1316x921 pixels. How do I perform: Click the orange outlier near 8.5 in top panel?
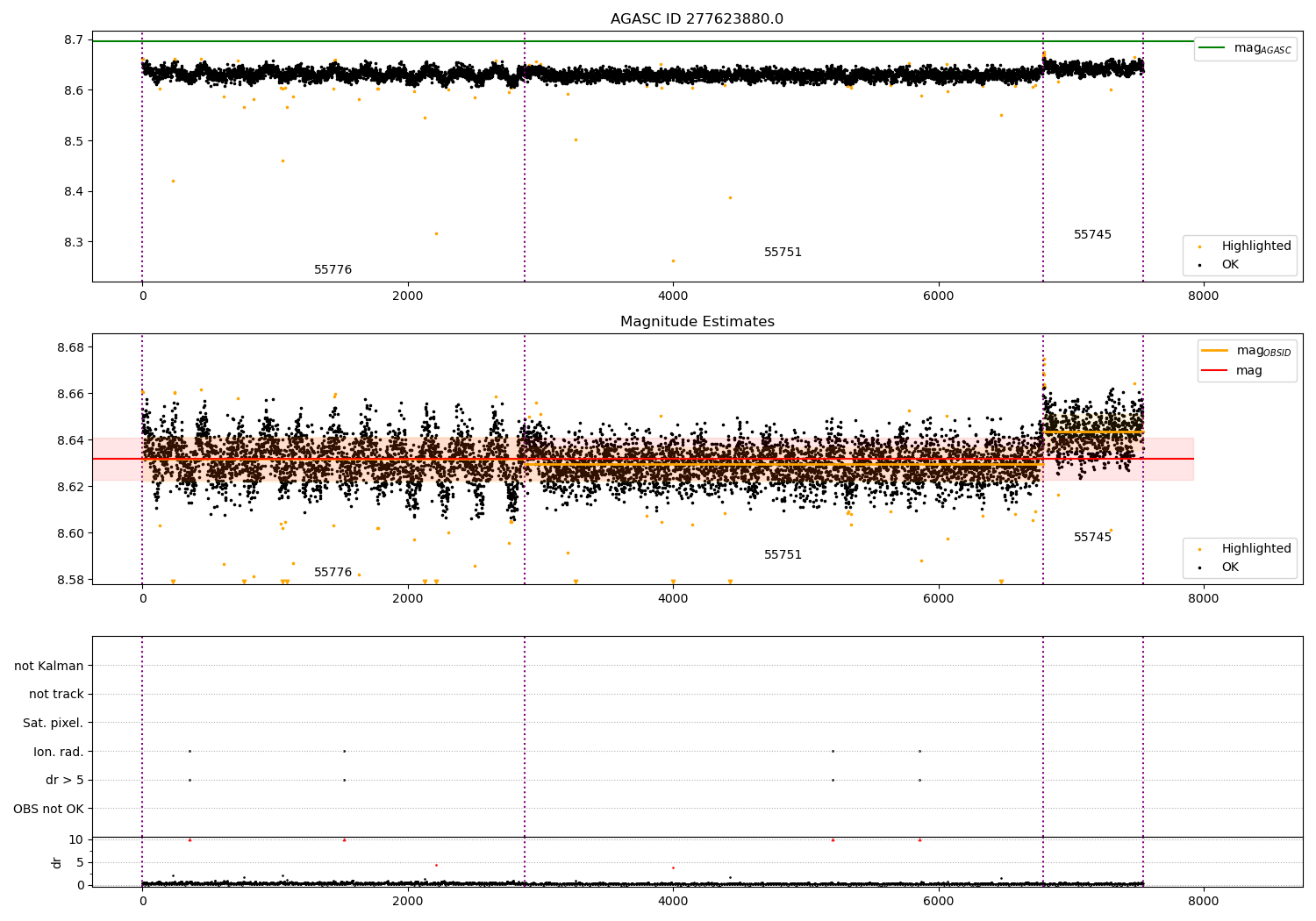576,139
